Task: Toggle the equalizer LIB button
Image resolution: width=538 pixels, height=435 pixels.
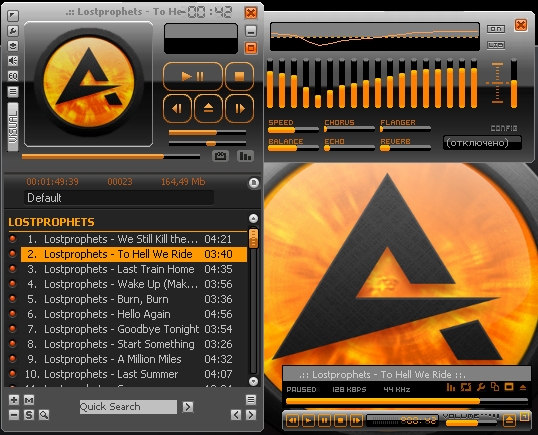Action: (496, 45)
